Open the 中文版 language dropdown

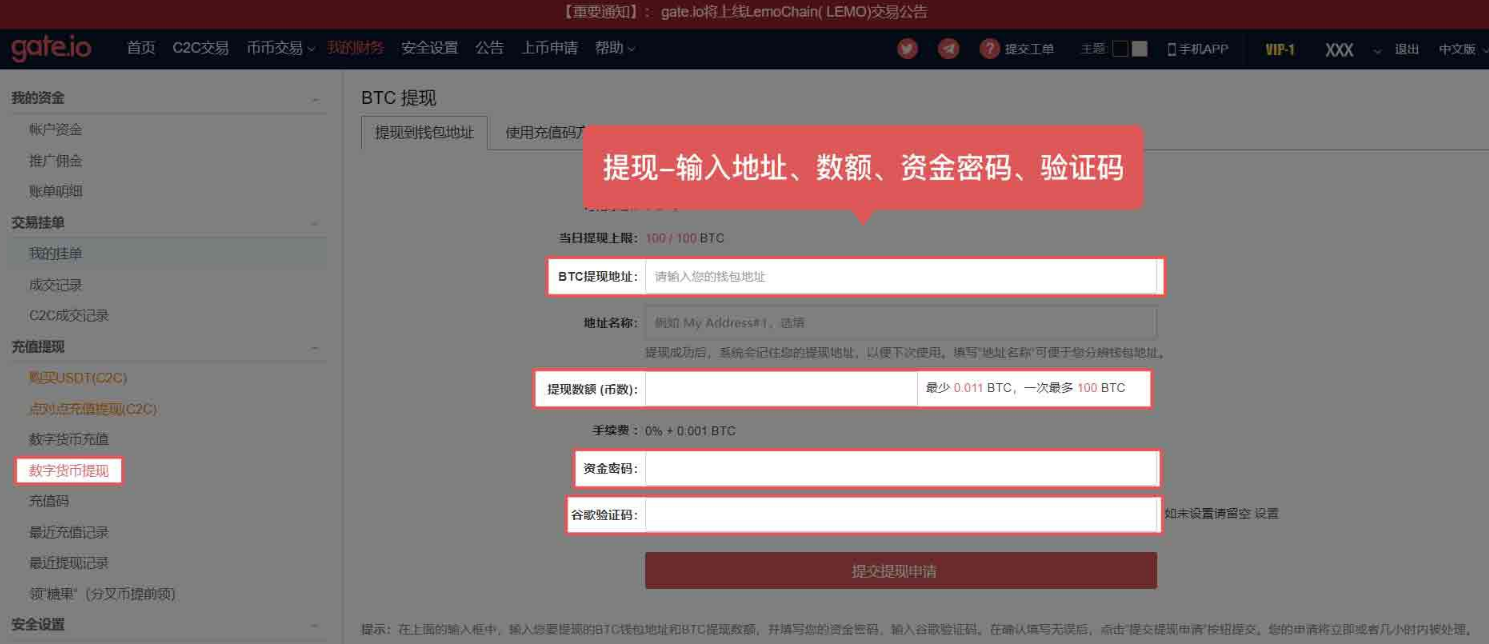pos(1462,49)
